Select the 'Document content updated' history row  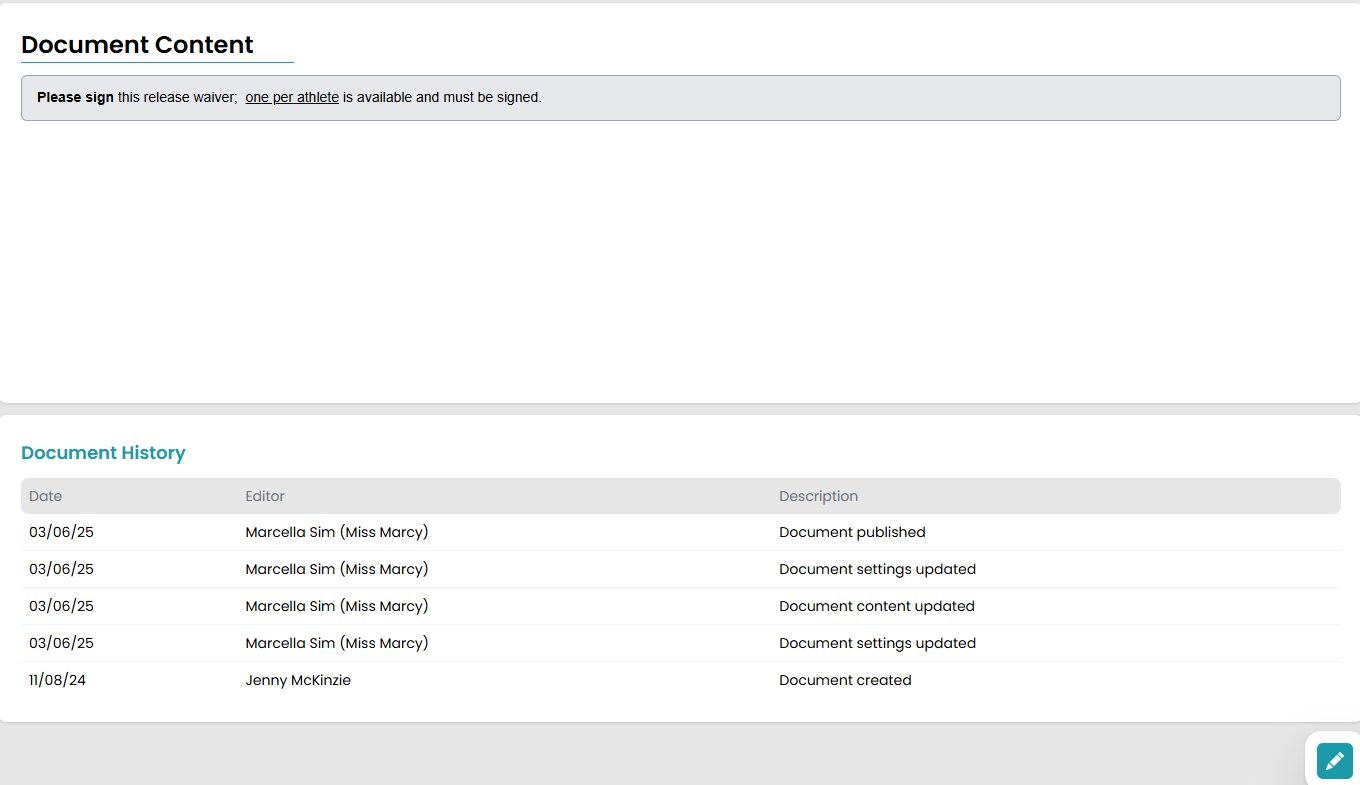pos(680,606)
